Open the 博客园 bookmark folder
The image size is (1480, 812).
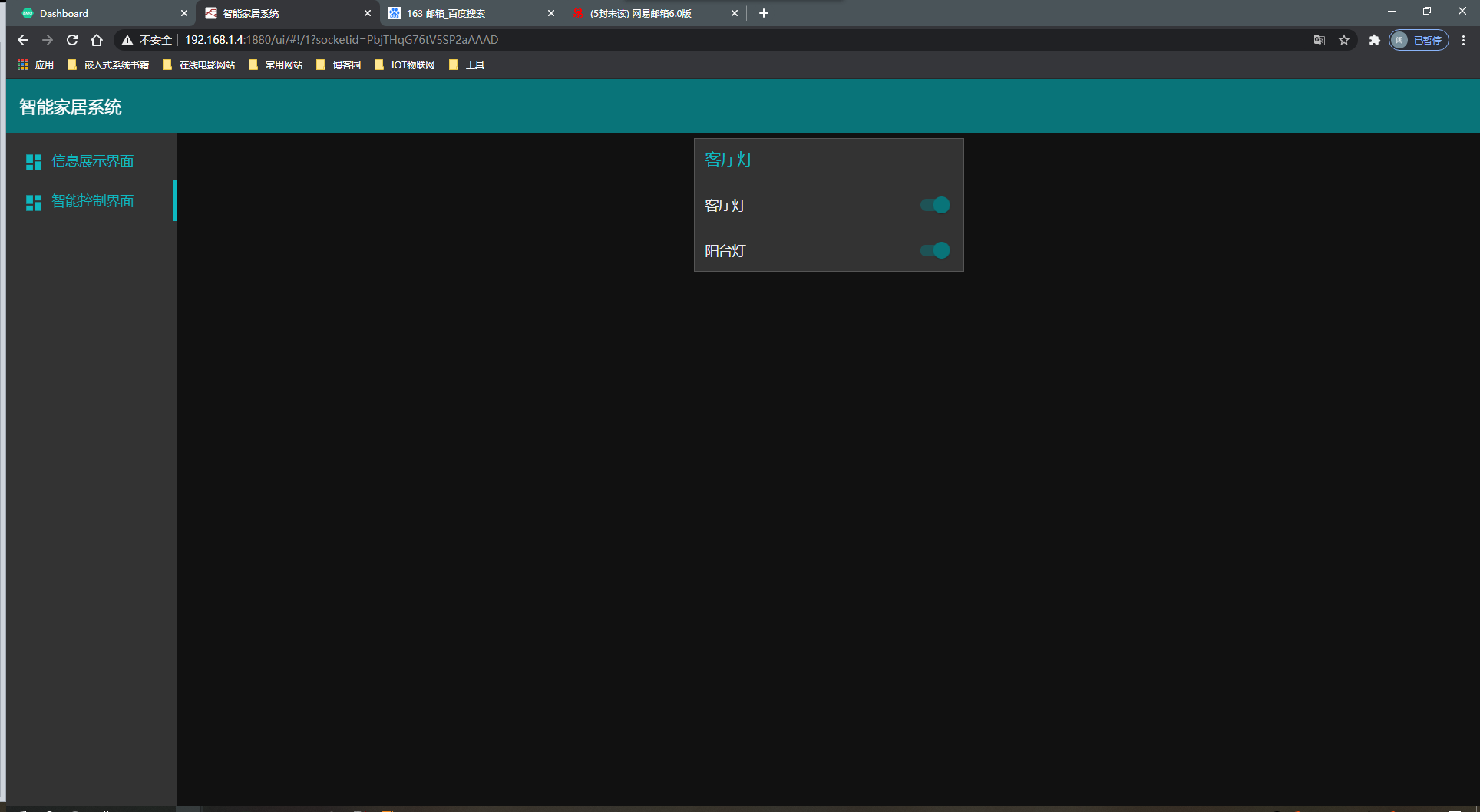pyautogui.click(x=339, y=65)
